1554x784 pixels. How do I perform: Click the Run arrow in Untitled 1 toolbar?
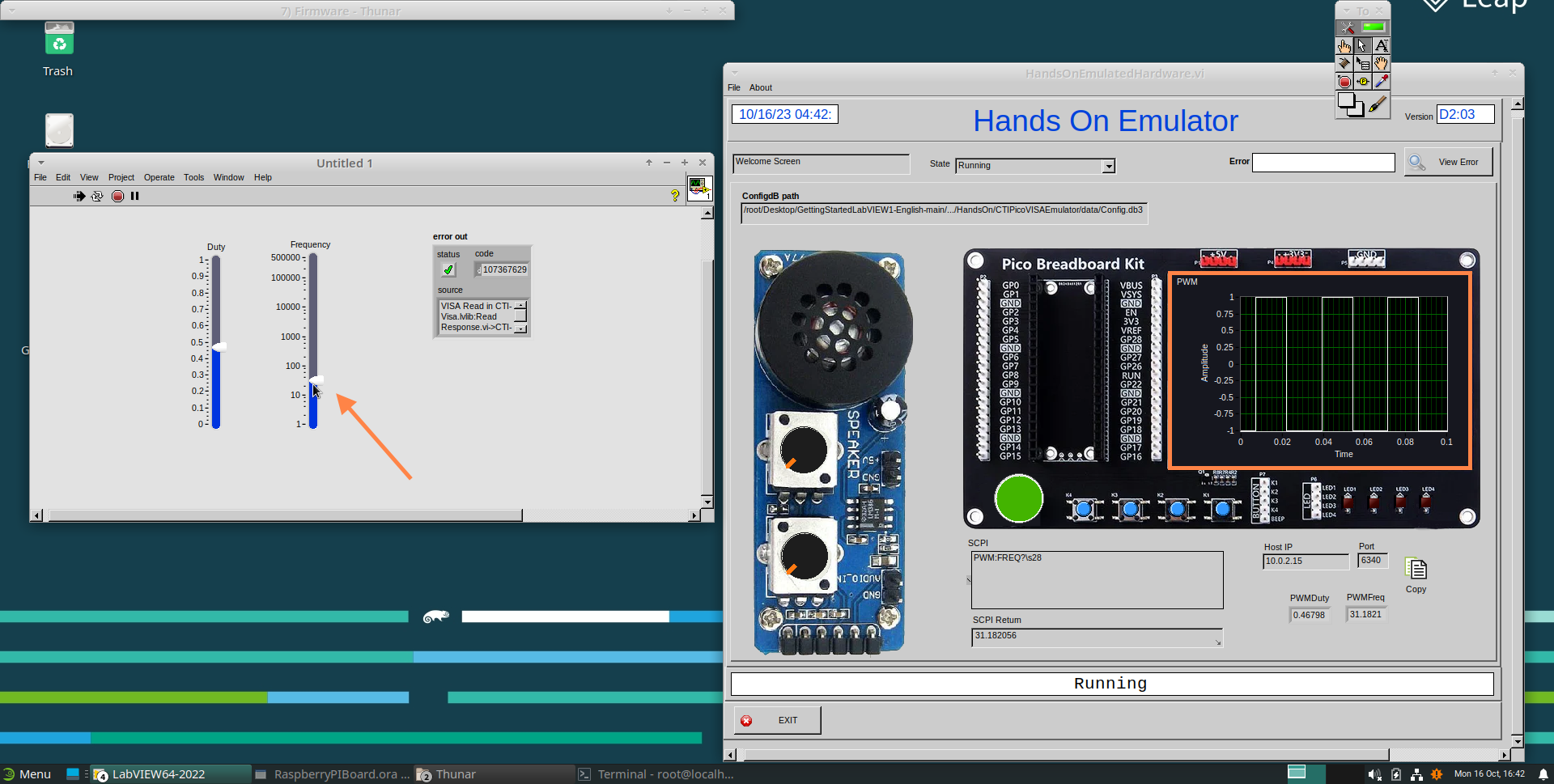pos(79,196)
